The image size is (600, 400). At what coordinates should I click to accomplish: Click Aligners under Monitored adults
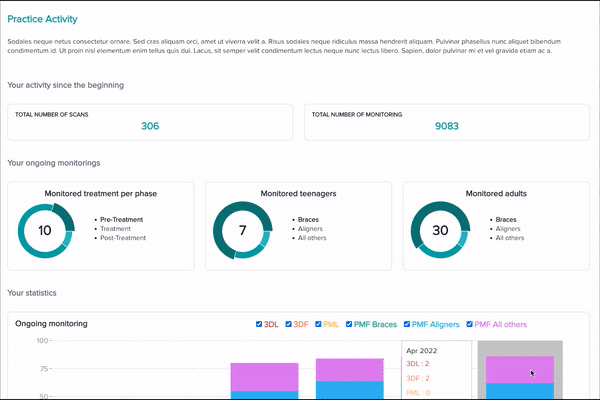pos(508,229)
